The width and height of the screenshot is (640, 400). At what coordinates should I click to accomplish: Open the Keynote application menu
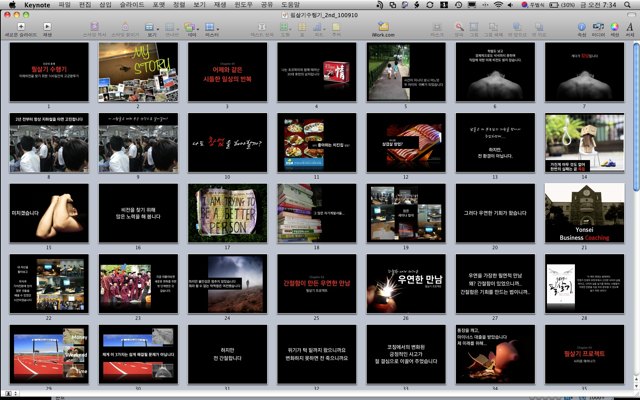tap(37, 5)
